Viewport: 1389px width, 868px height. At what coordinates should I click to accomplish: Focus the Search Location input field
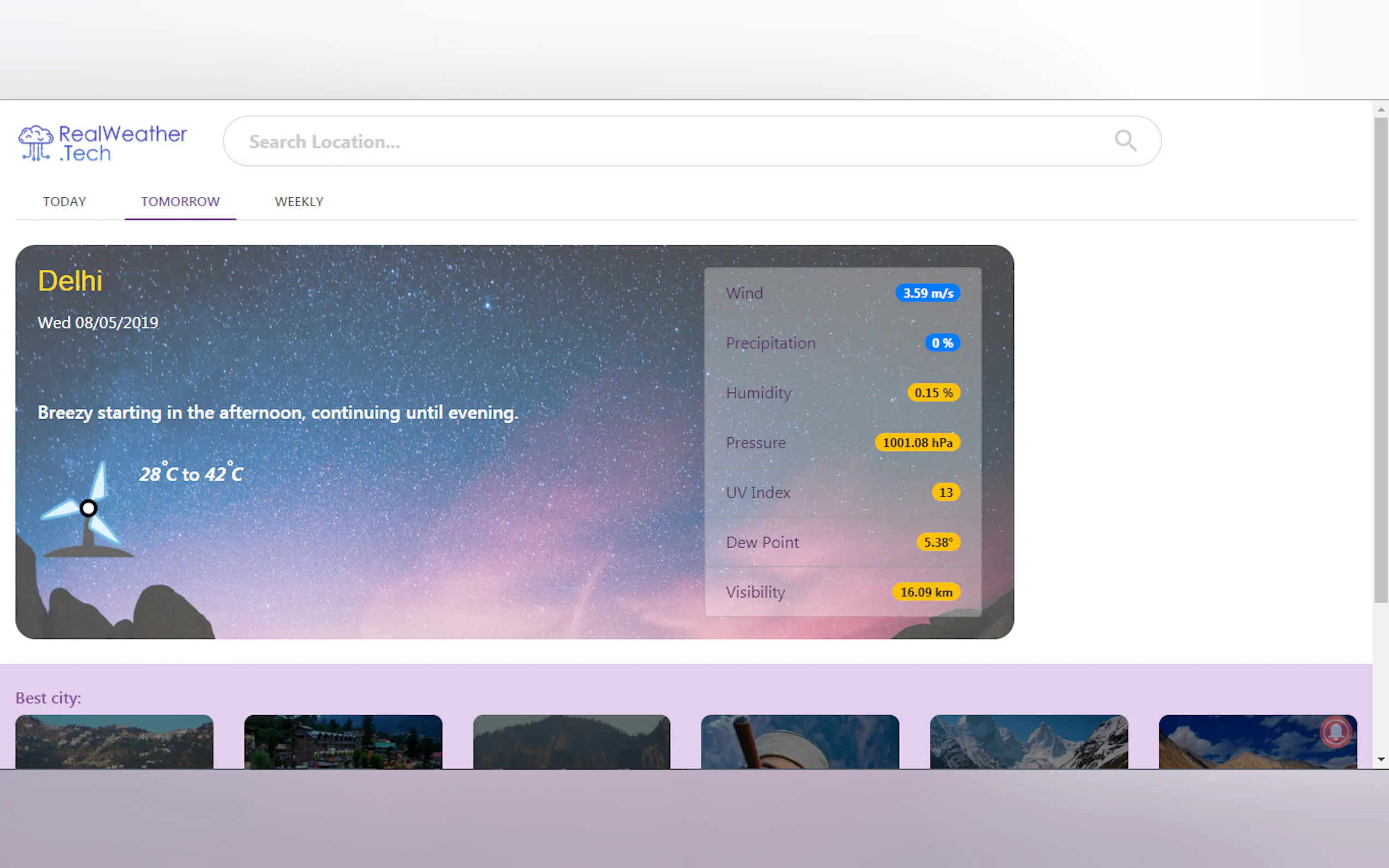tap(661, 142)
